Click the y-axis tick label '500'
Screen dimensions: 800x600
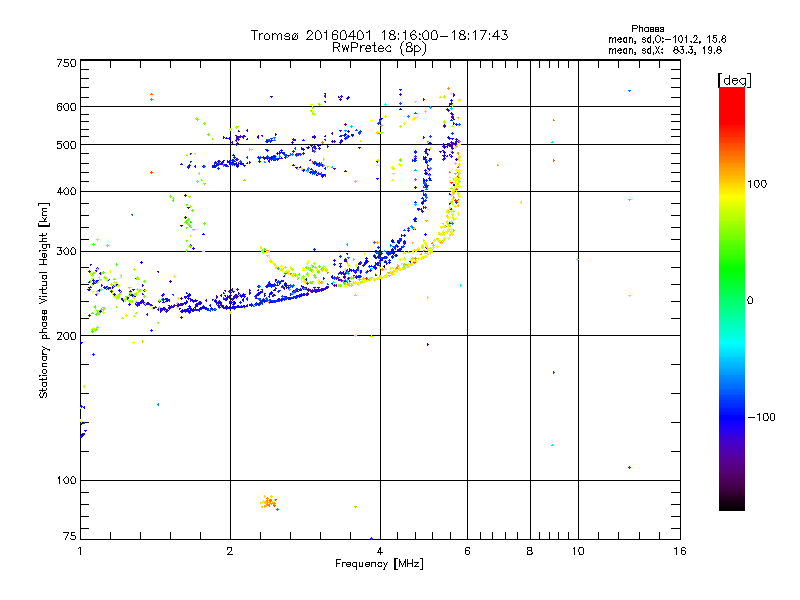pyautogui.click(x=66, y=145)
